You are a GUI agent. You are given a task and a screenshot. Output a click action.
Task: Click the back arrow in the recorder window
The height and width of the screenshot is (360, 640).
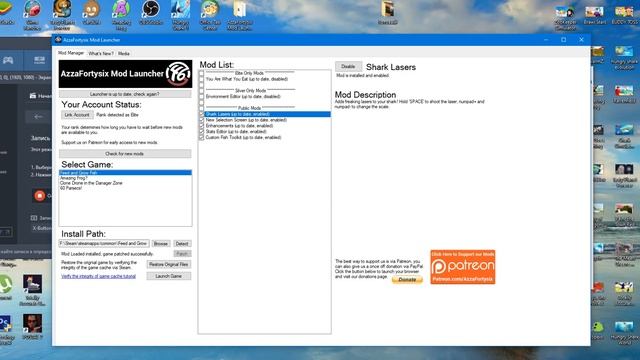tap(38, 117)
